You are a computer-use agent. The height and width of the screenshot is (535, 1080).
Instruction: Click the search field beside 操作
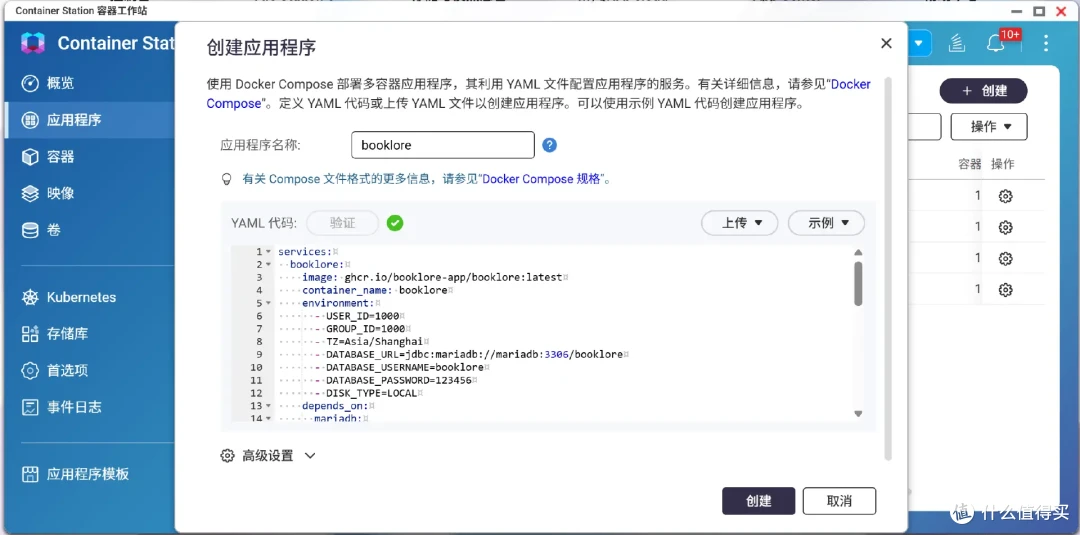924,127
